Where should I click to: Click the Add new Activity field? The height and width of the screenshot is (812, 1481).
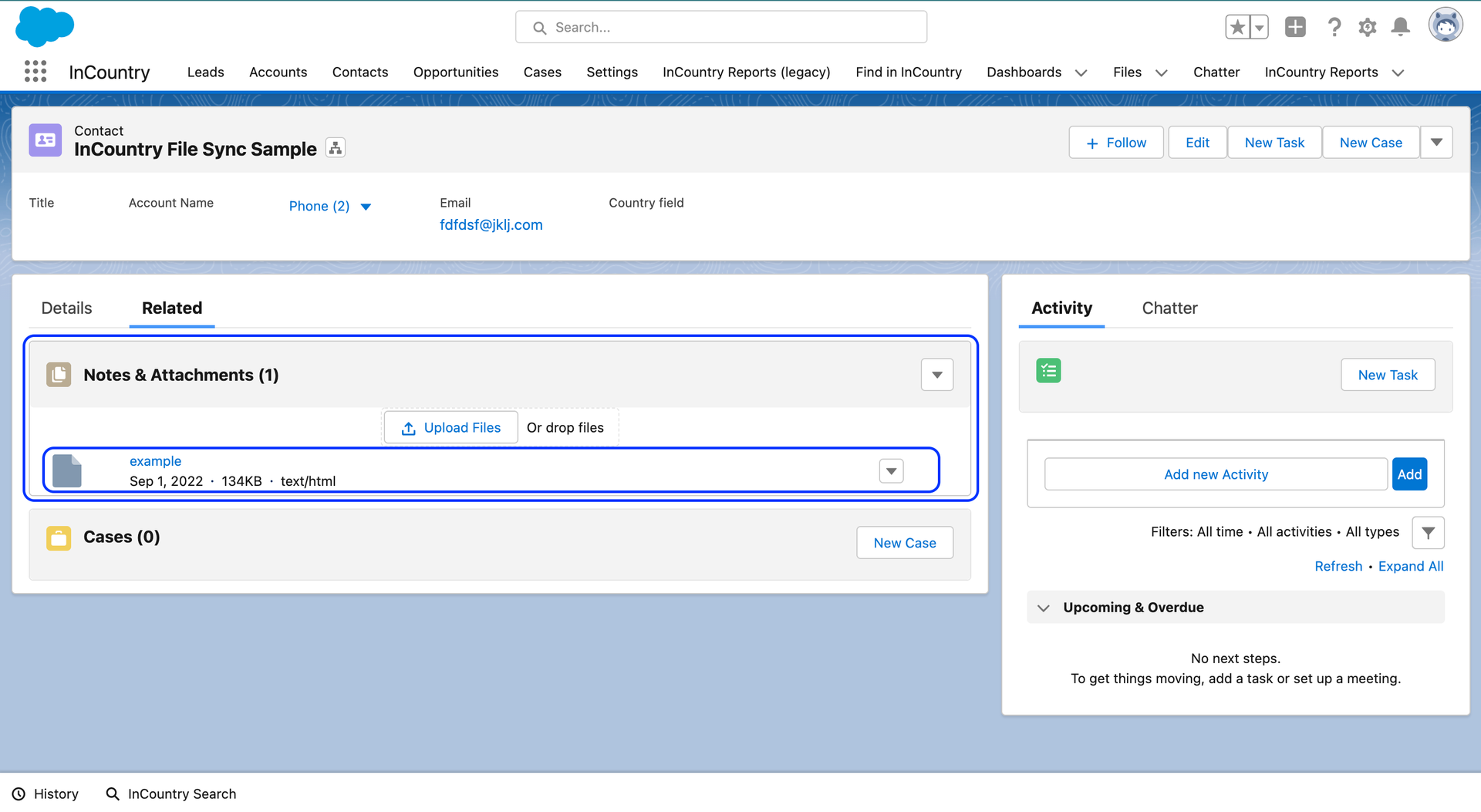(1216, 474)
